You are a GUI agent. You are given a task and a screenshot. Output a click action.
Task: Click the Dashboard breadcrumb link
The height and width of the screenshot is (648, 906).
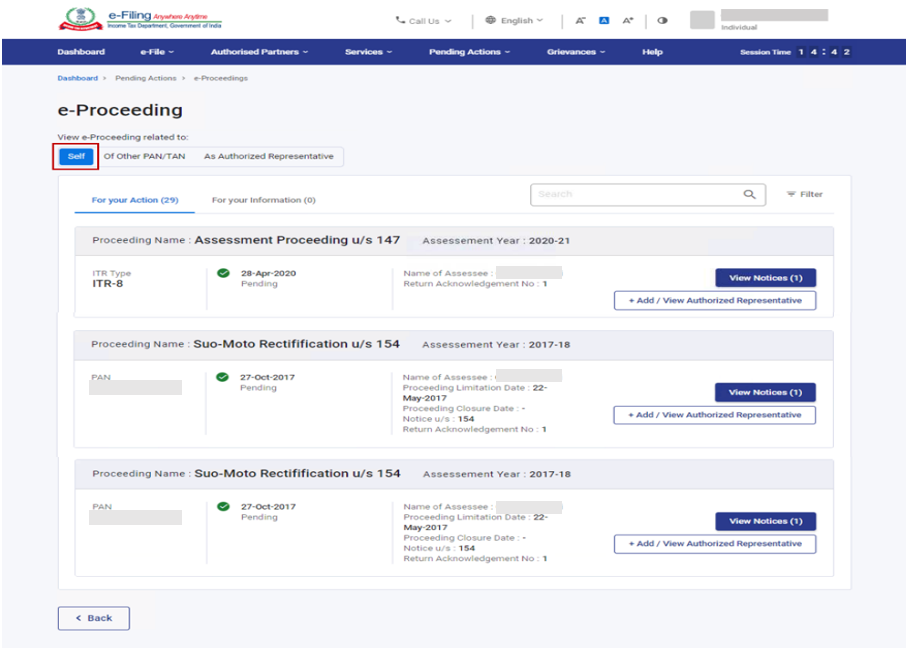click(77, 78)
